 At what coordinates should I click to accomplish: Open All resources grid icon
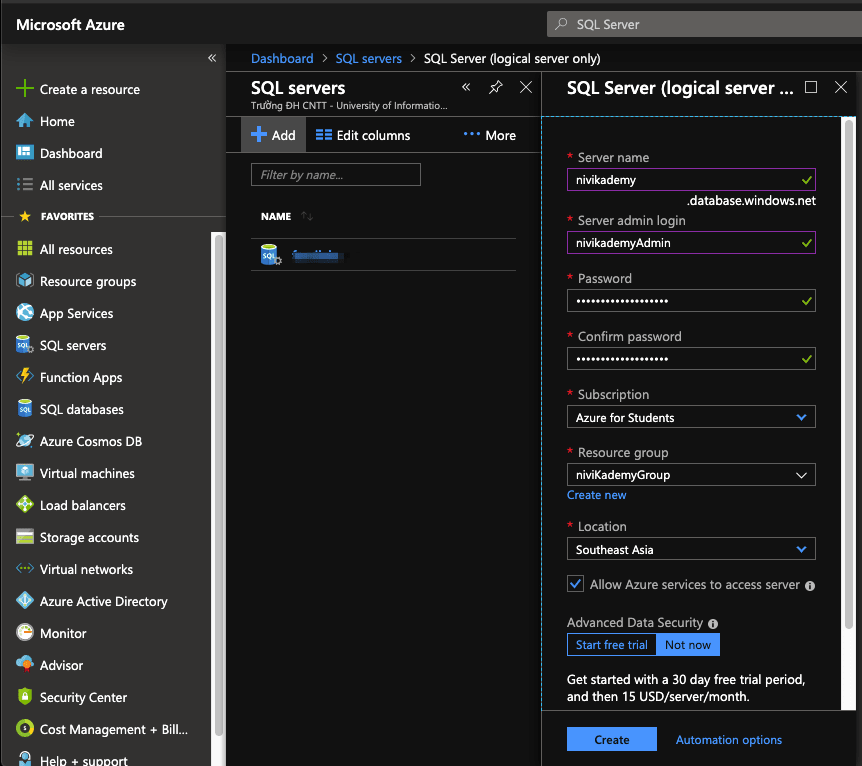click(25, 249)
